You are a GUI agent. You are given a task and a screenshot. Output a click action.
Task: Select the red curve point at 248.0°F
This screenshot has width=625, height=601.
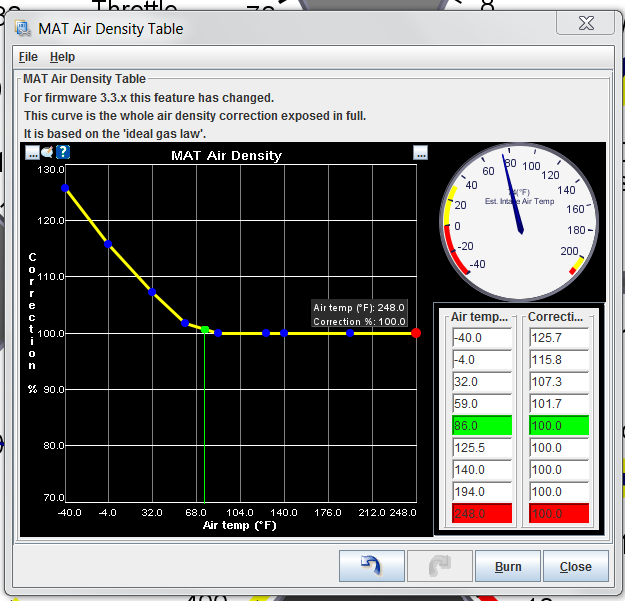click(x=416, y=333)
